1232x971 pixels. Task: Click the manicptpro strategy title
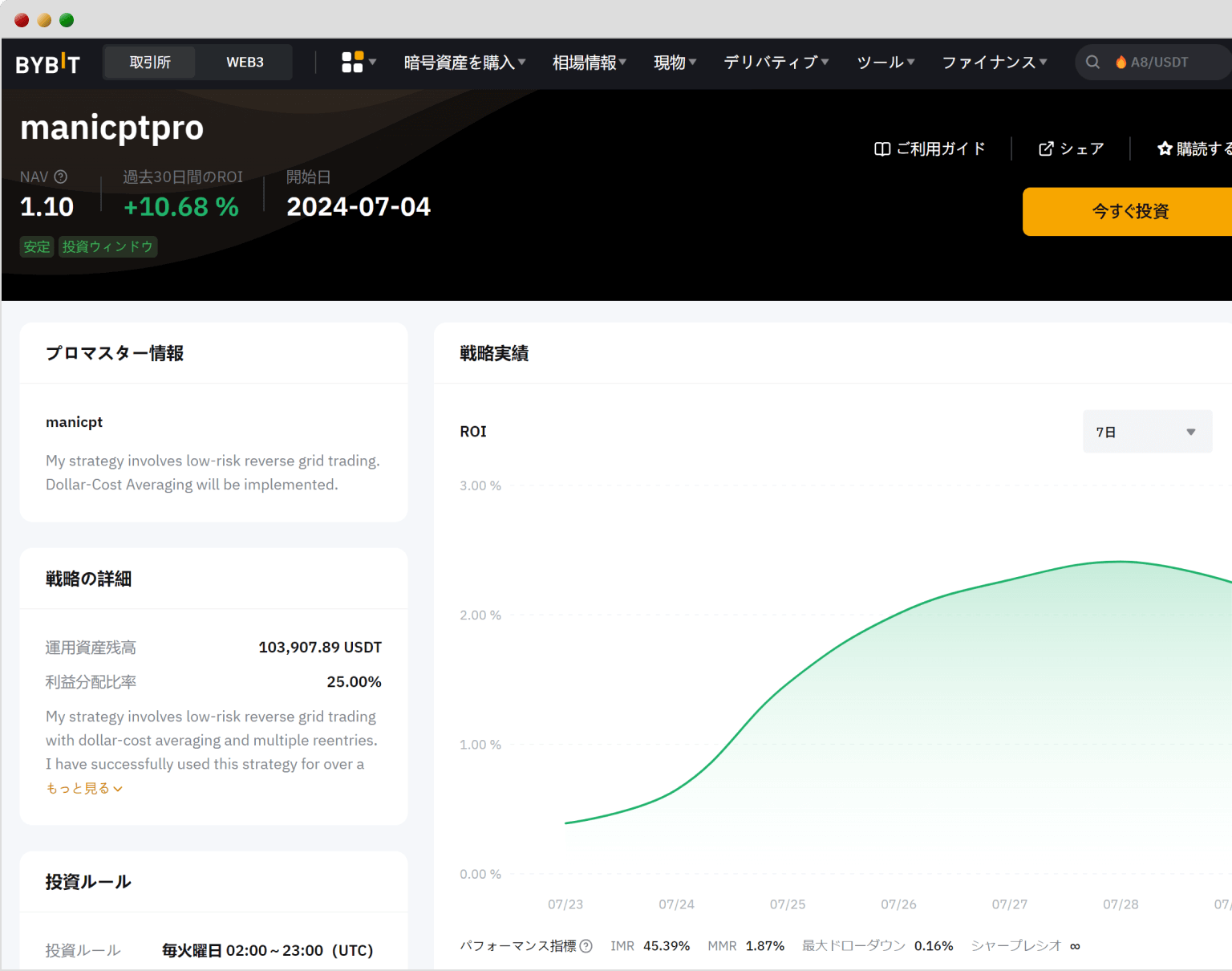tap(112, 128)
